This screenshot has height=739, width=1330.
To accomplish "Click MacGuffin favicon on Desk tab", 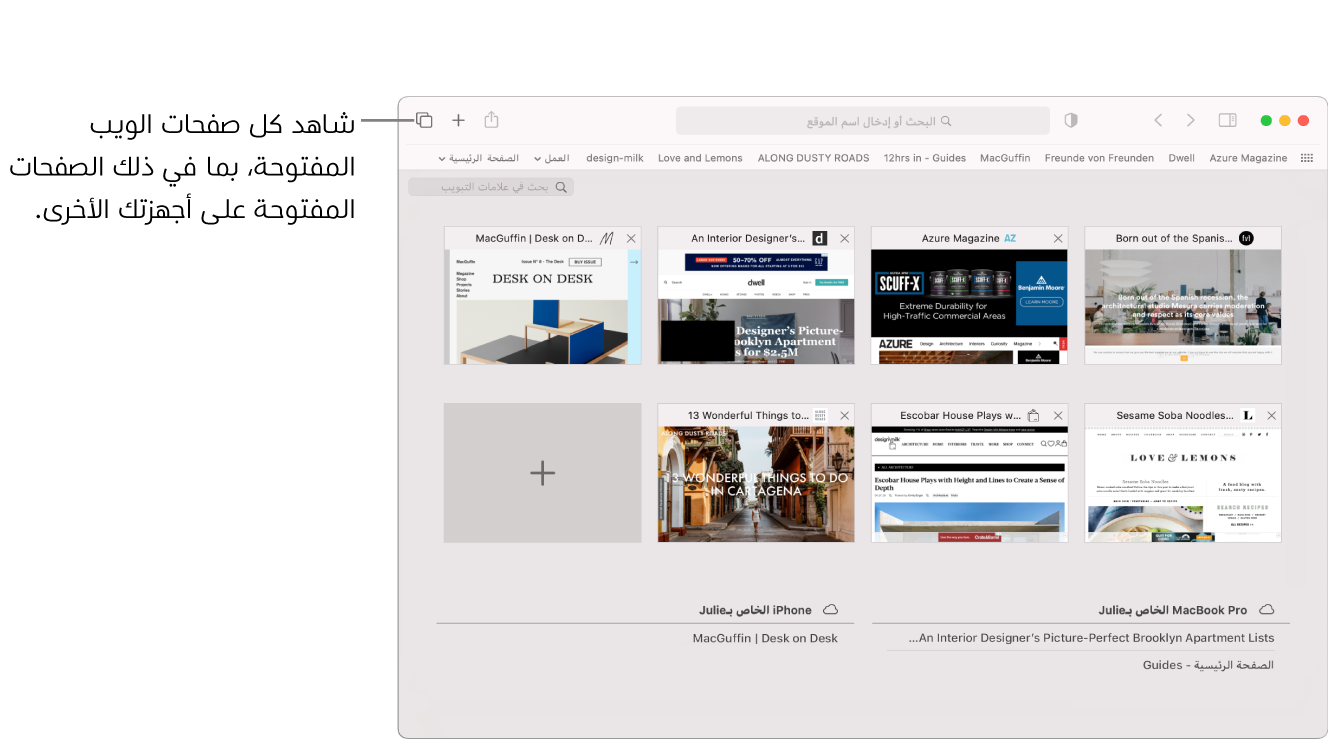I will coord(606,239).
